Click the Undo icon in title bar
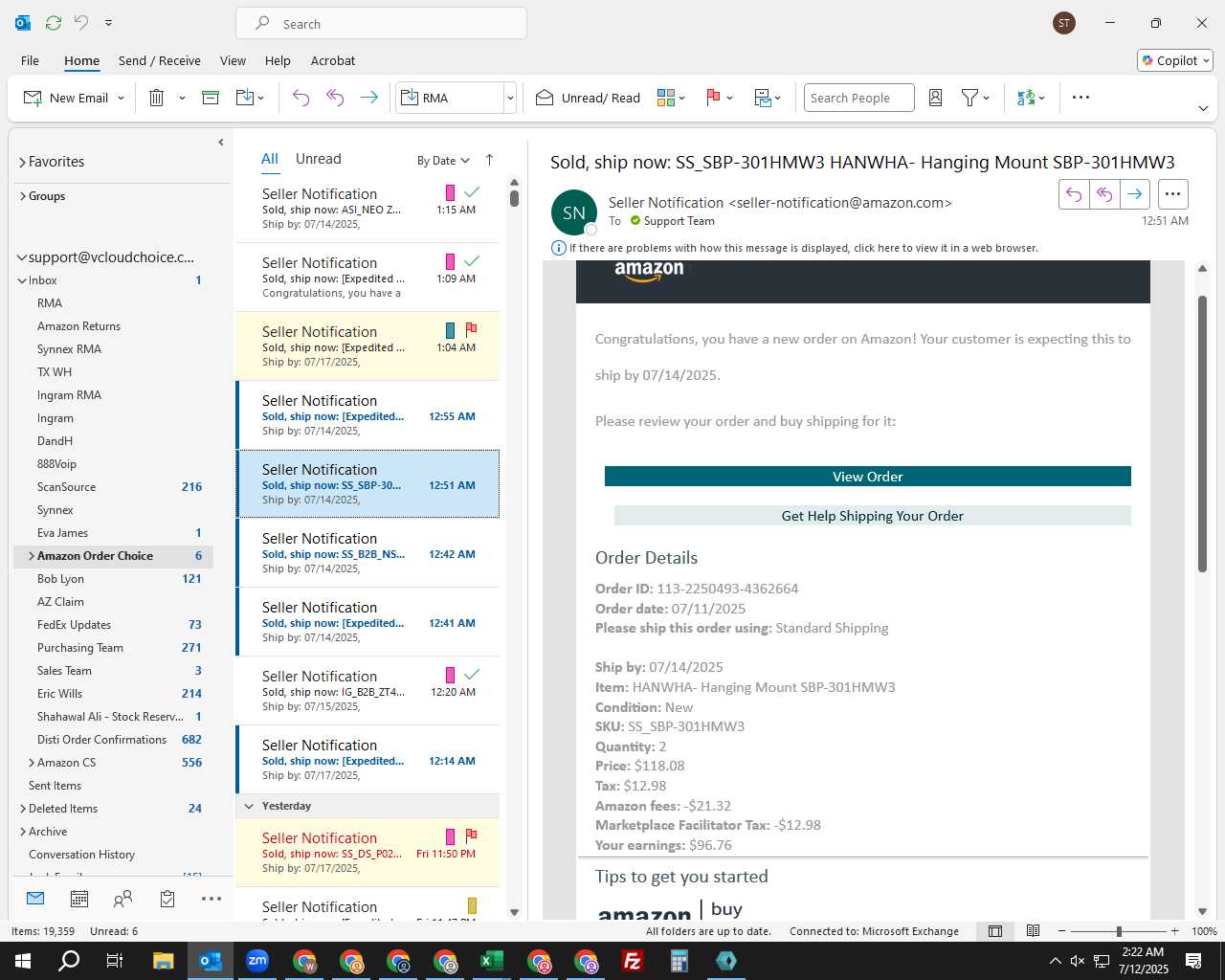Image resolution: width=1225 pixels, height=980 pixels. pyautogui.click(x=81, y=23)
